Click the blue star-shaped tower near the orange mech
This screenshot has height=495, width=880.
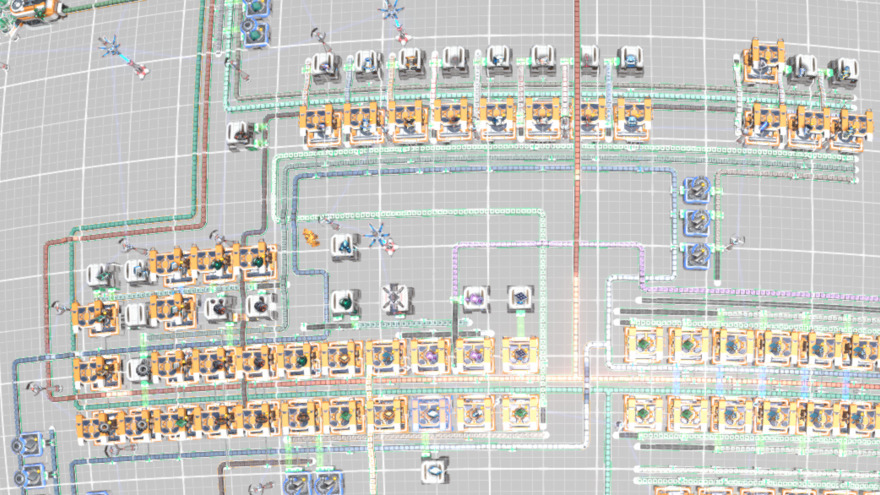[378, 236]
